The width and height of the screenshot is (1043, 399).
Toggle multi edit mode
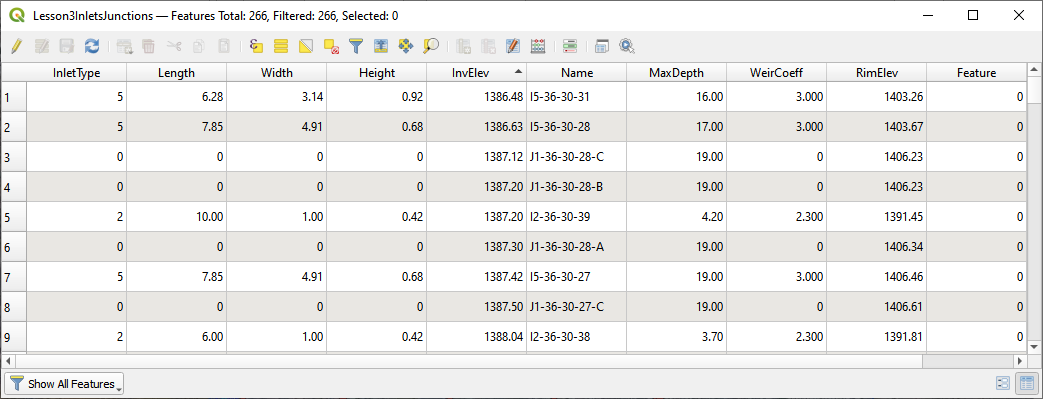coord(42,46)
